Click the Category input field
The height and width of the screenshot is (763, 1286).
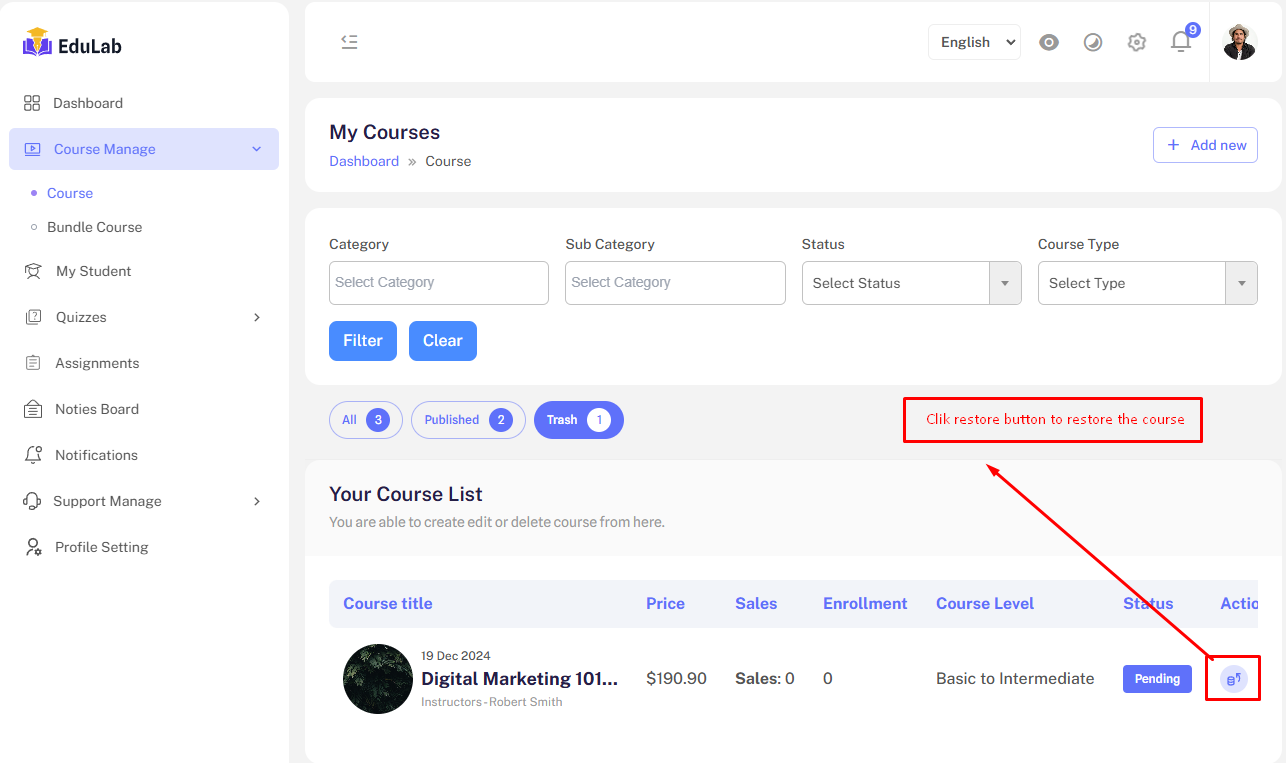(x=438, y=283)
